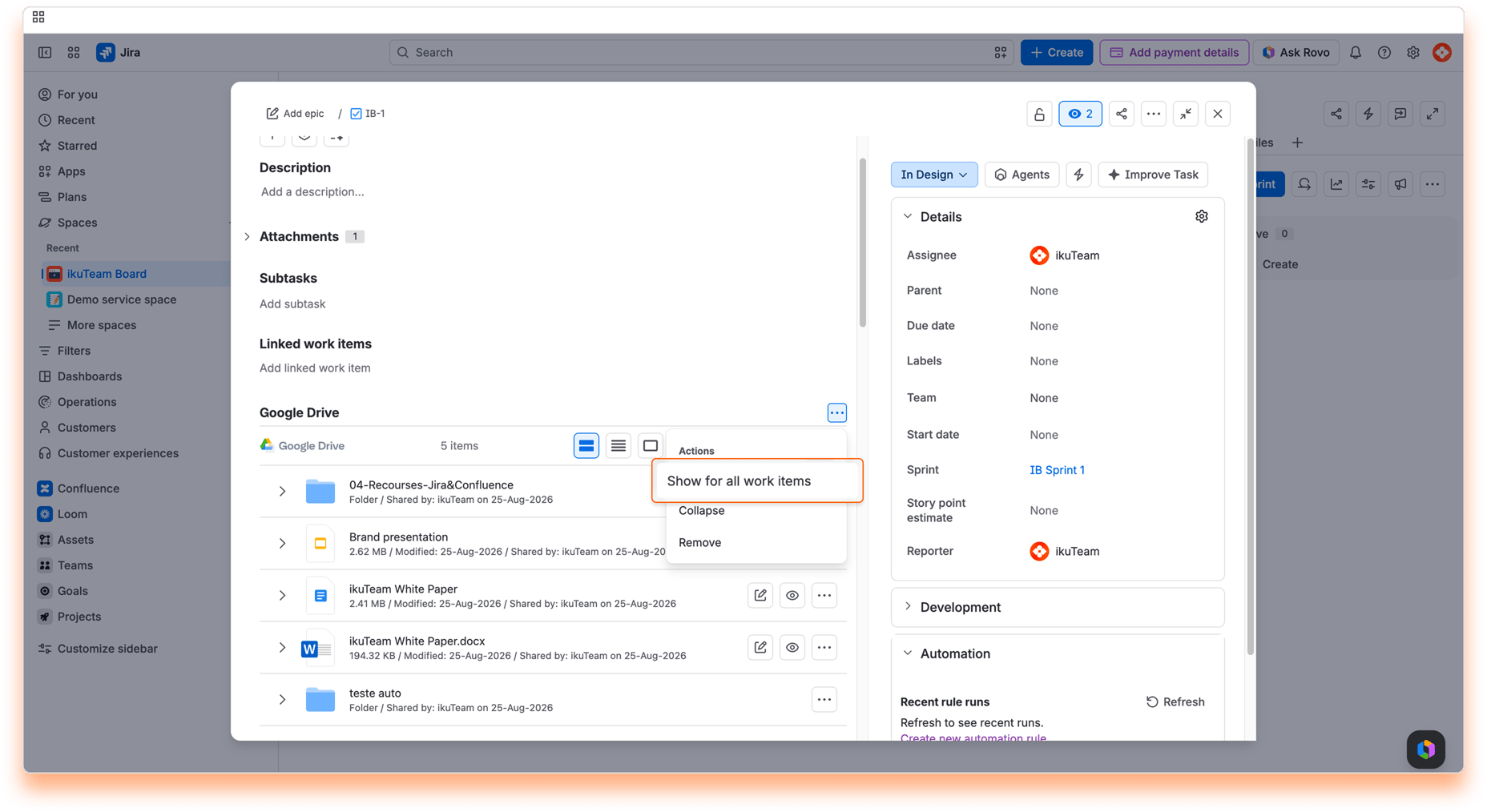
Task: Collapse the Details panel
Action: coord(908,216)
